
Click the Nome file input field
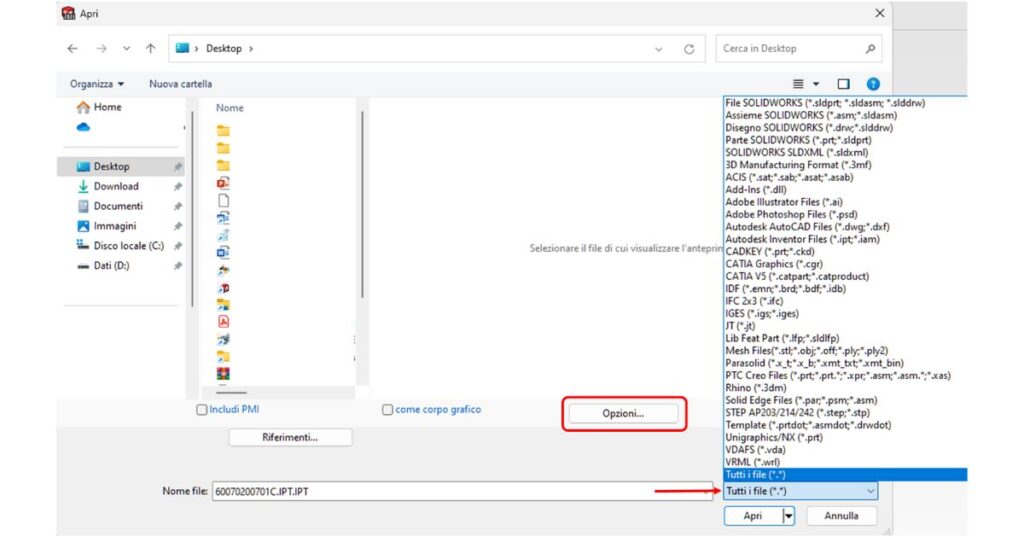[462, 492]
